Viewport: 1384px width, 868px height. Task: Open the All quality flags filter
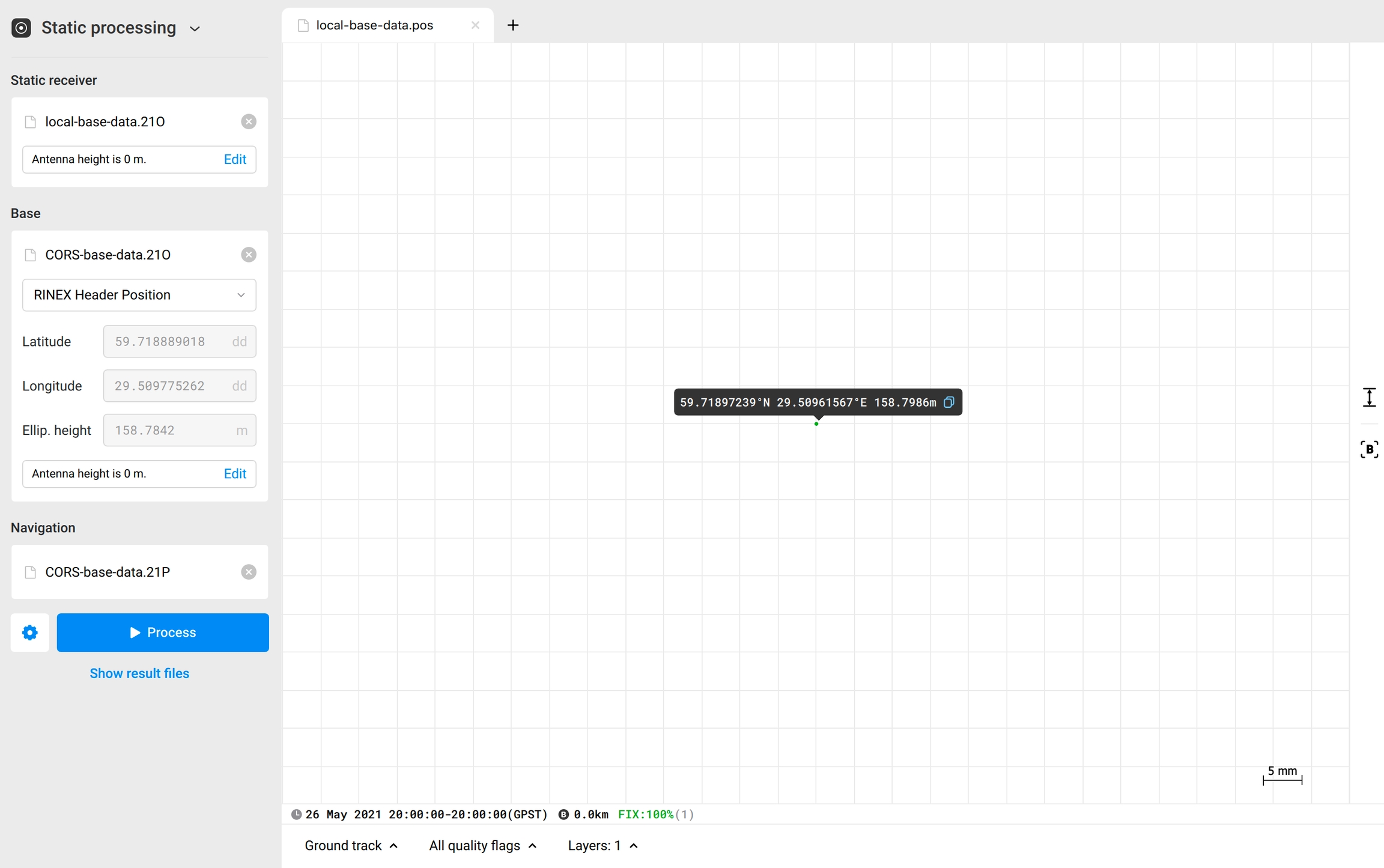click(x=482, y=846)
